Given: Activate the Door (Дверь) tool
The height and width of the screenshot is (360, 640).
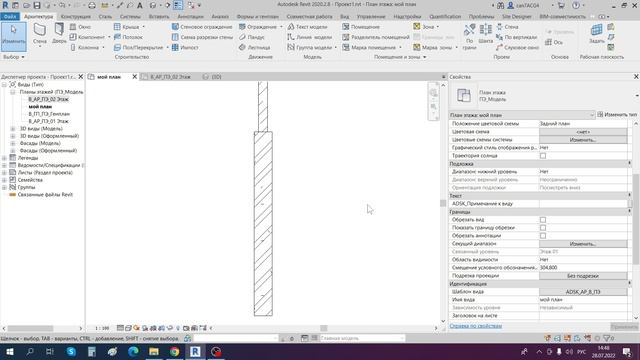Looking at the screenshot, I should [59, 33].
